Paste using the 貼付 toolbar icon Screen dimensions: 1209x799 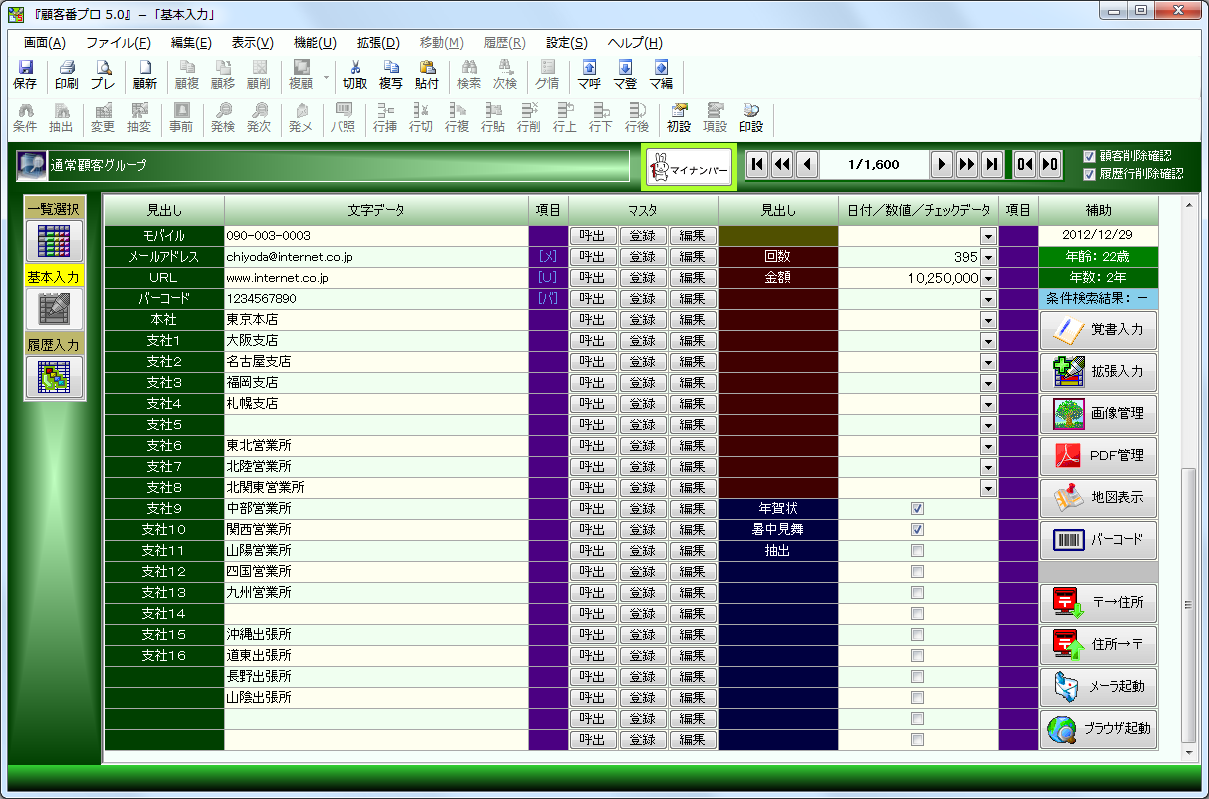point(427,75)
